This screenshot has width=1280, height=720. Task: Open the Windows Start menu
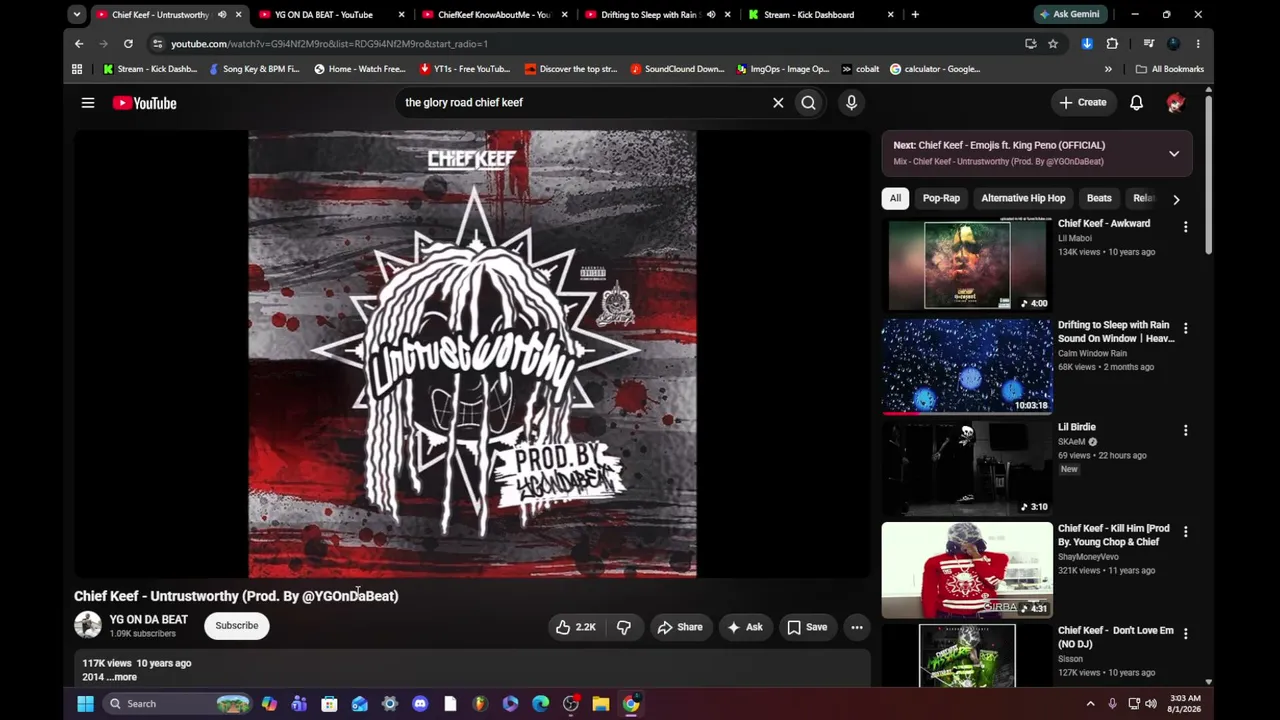(x=85, y=704)
